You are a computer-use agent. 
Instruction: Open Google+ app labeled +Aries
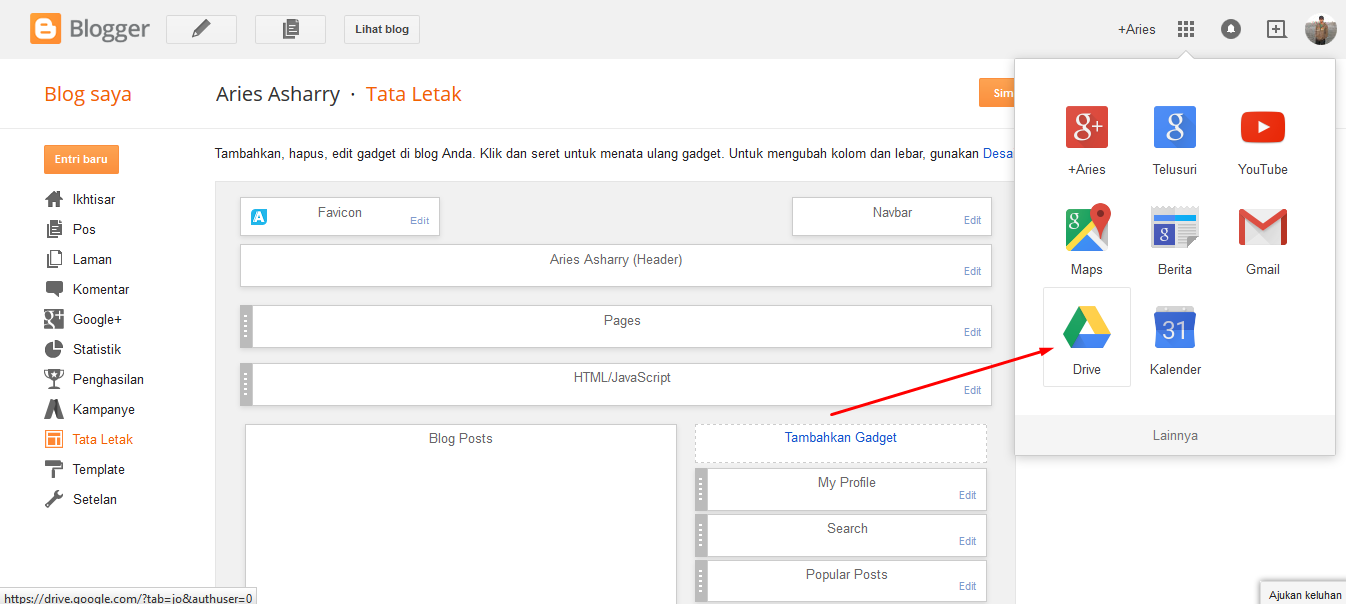pos(1087,138)
